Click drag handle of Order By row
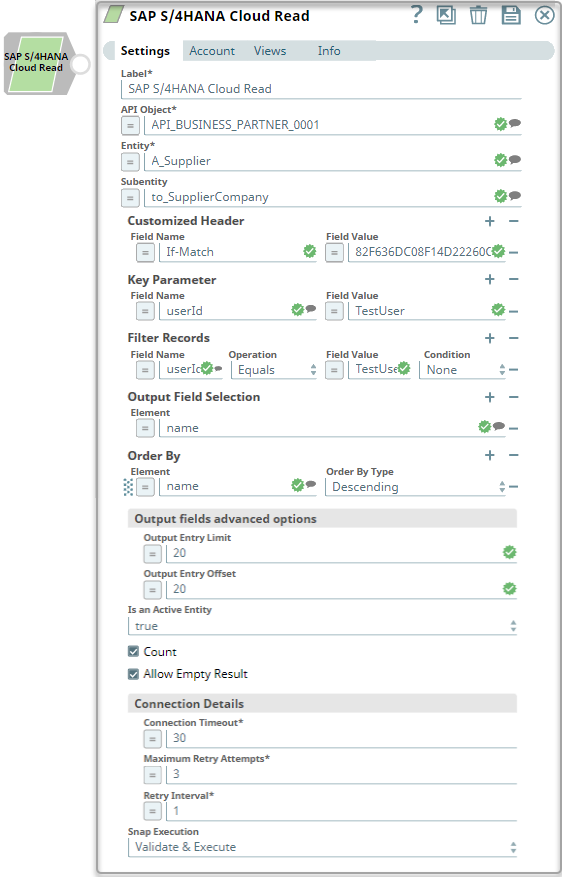This screenshot has width=562, height=877. click(x=128, y=487)
